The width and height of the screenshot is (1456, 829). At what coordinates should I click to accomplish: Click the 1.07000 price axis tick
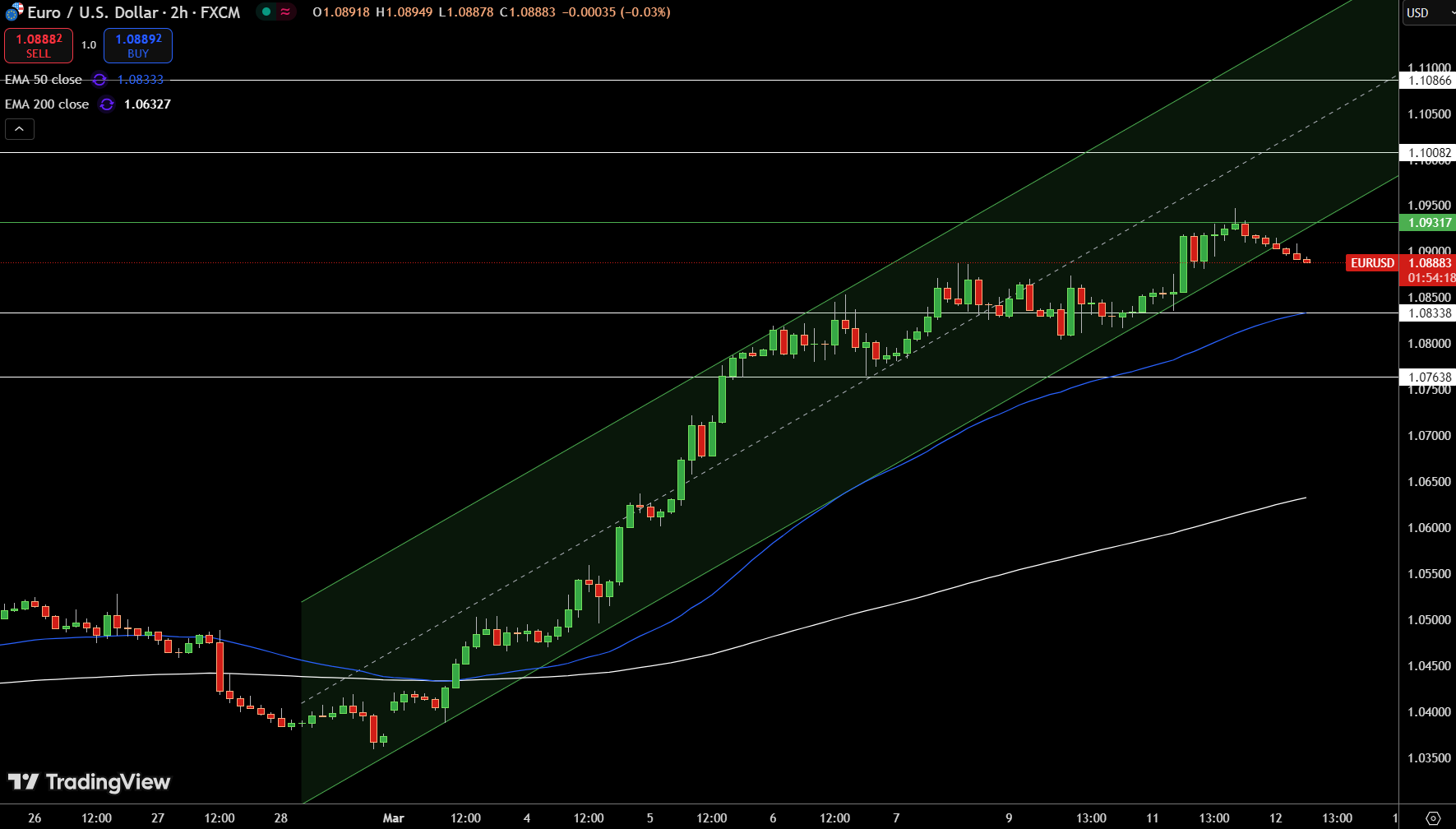1429,436
